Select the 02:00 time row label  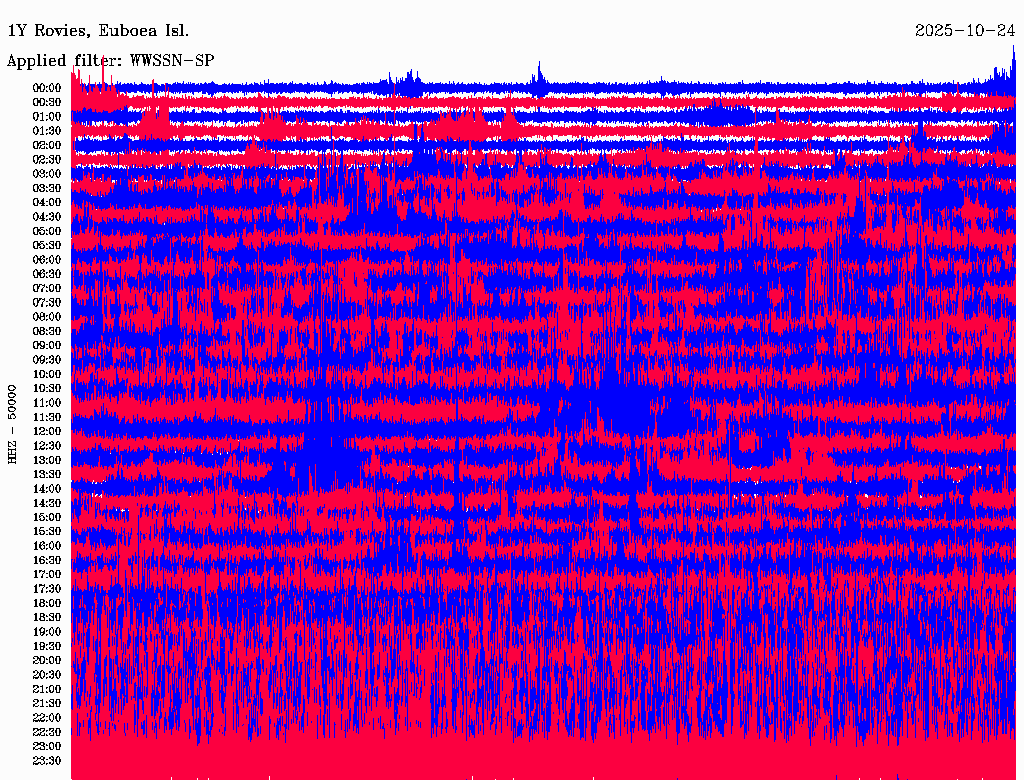pyautogui.click(x=47, y=146)
